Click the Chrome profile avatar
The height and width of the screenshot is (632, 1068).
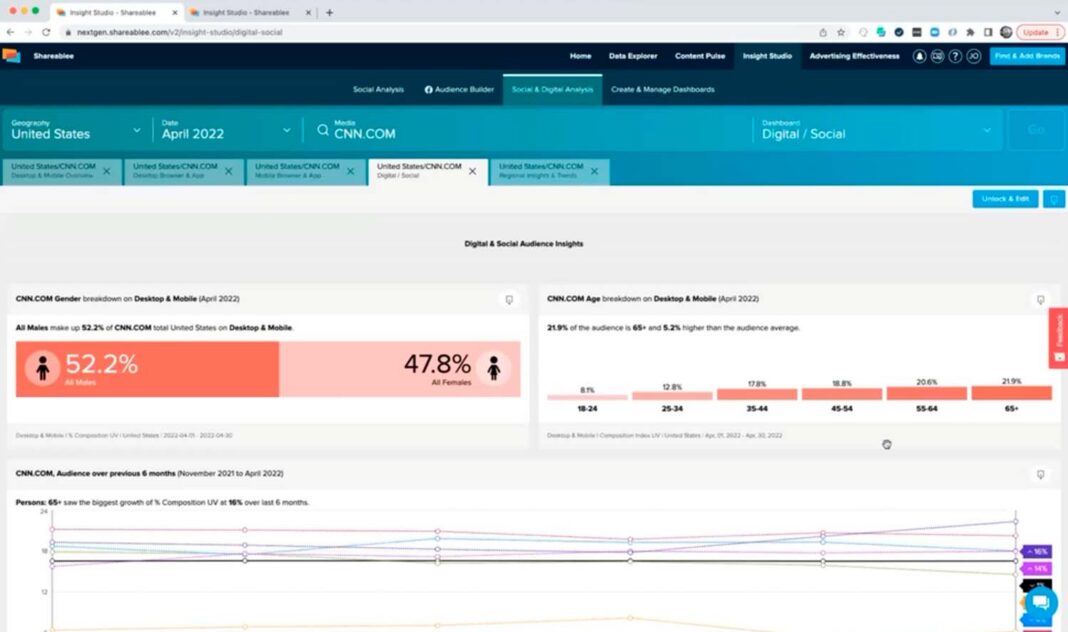(1006, 32)
